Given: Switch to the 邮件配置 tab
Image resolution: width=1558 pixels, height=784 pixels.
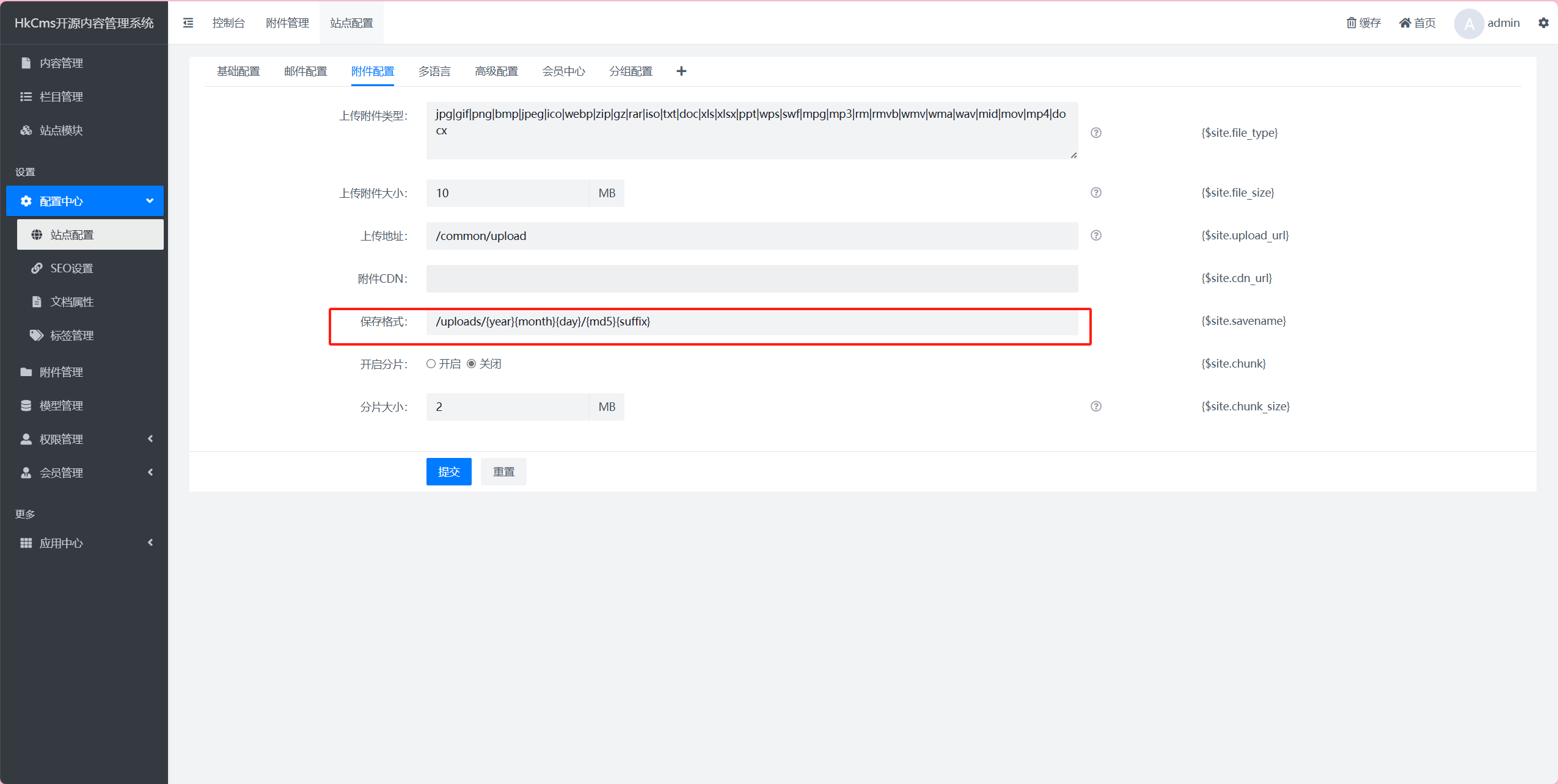Looking at the screenshot, I should (x=305, y=71).
